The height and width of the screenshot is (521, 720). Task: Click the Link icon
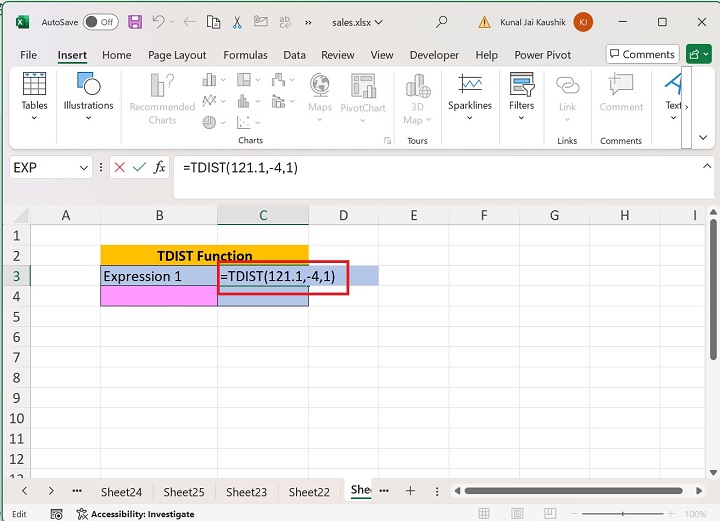(x=568, y=85)
